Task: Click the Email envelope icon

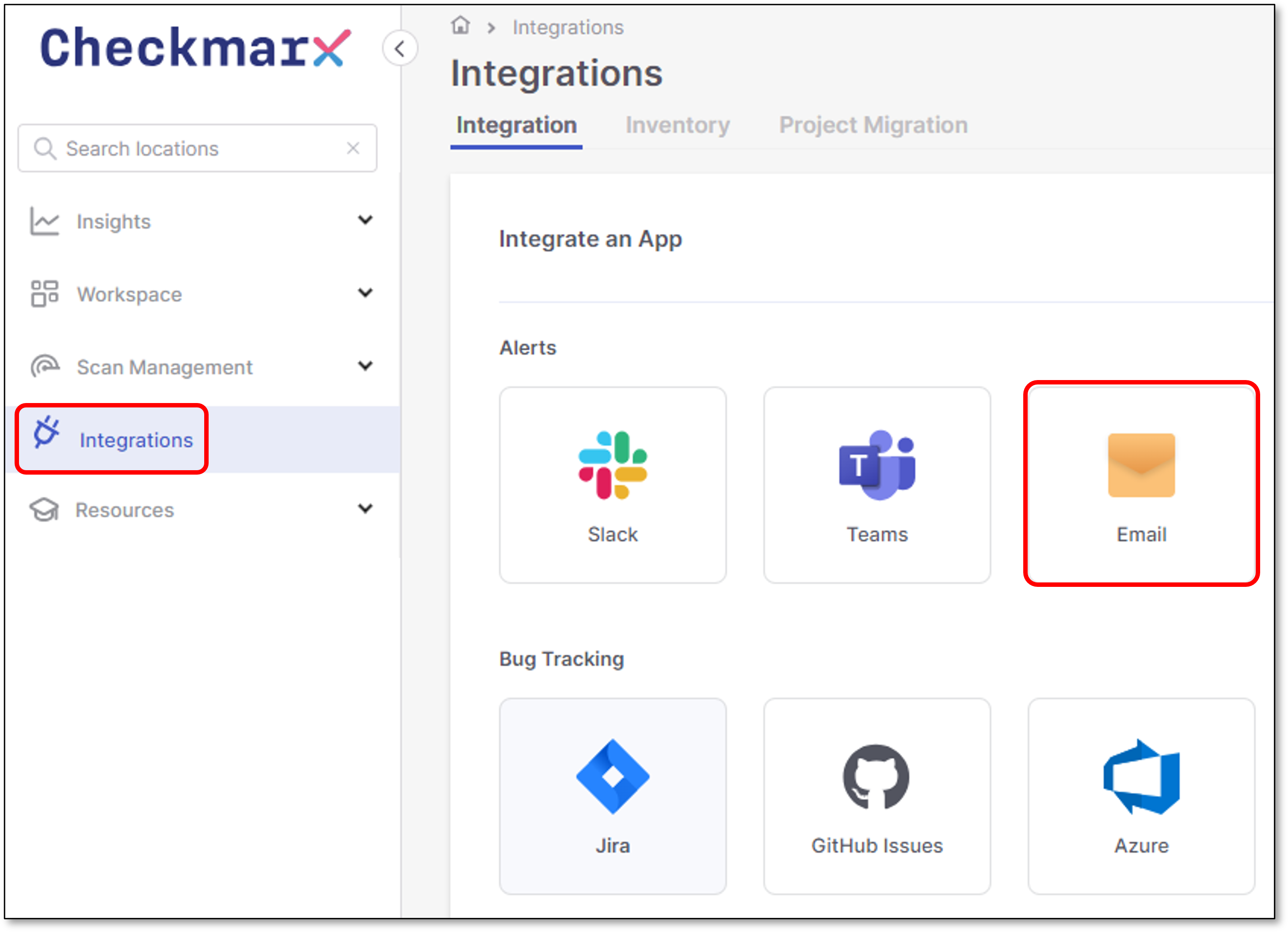Action: click(1142, 465)
